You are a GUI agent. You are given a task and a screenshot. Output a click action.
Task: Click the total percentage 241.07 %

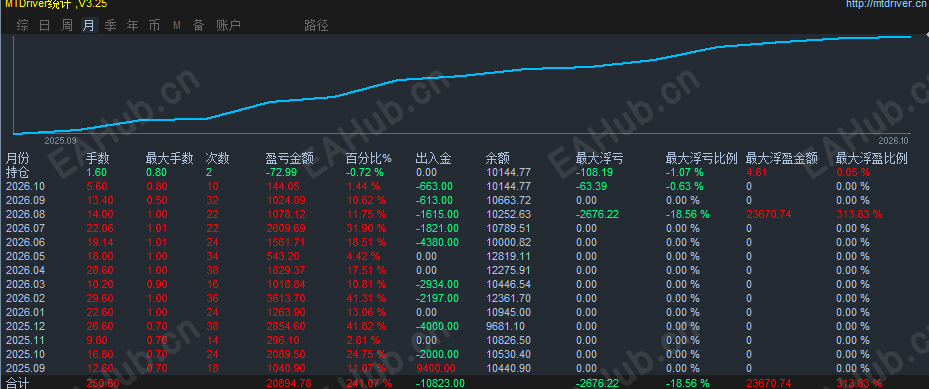[x=369, y=383]
